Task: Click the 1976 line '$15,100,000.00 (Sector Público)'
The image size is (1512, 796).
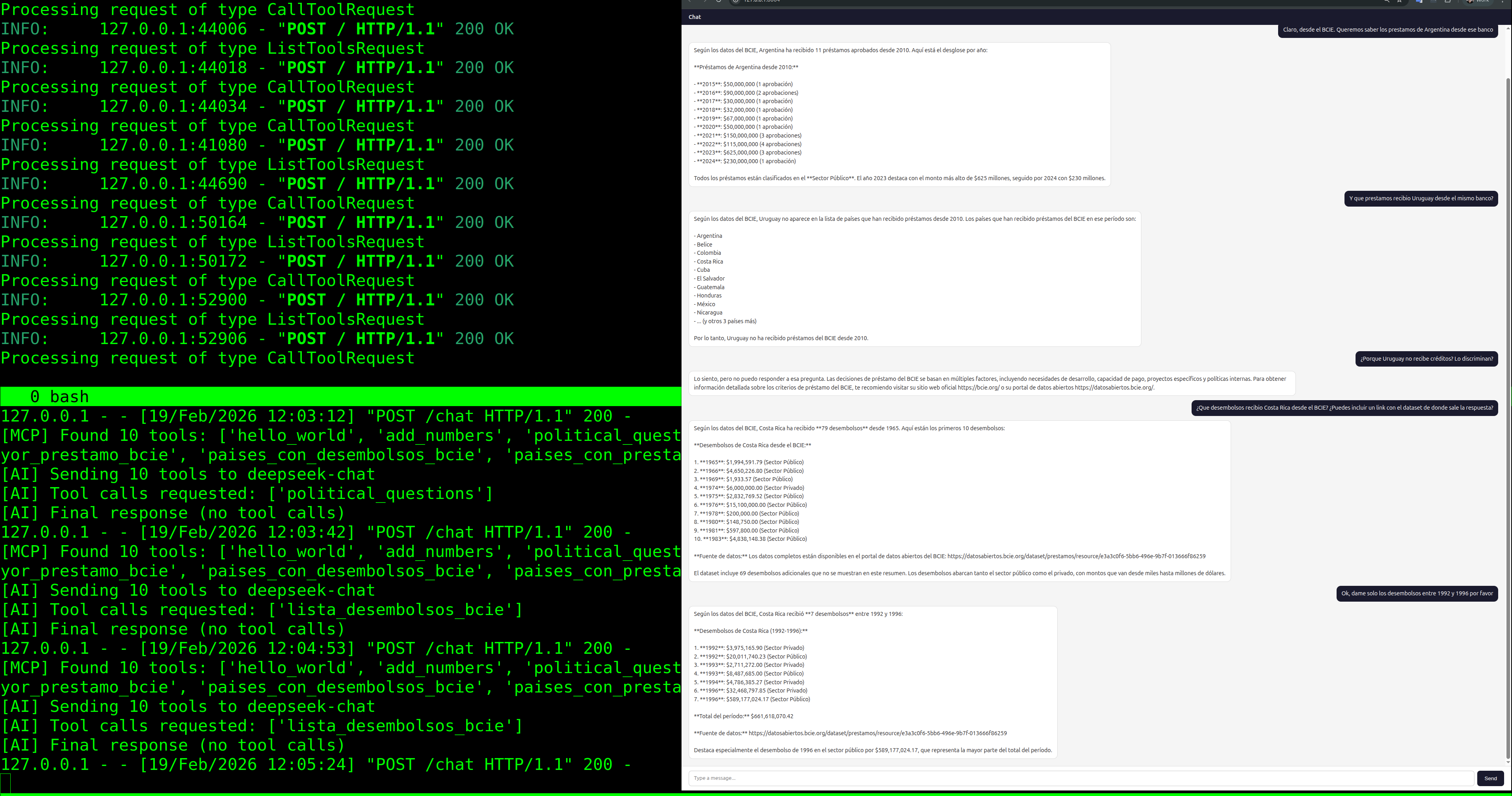Action: coord(750,505)
